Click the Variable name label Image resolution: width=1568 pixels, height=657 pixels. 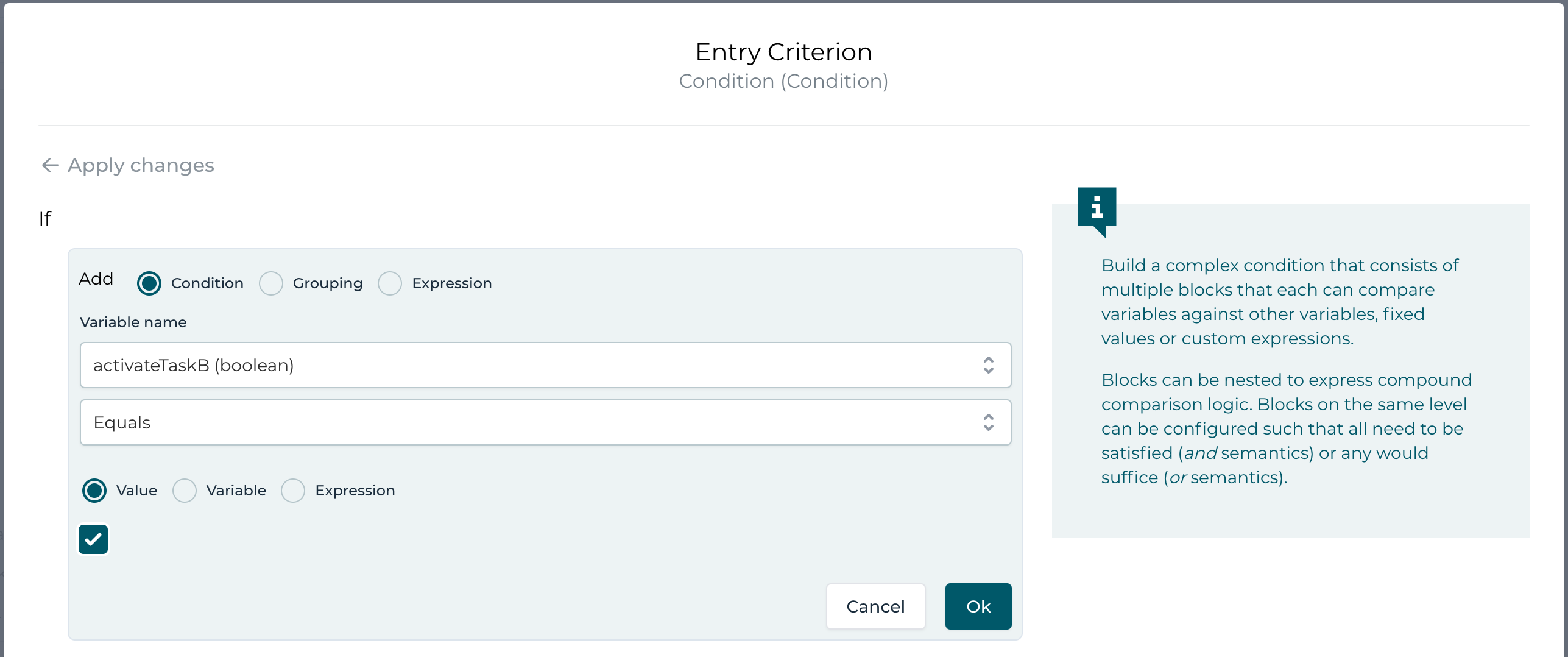133,322
